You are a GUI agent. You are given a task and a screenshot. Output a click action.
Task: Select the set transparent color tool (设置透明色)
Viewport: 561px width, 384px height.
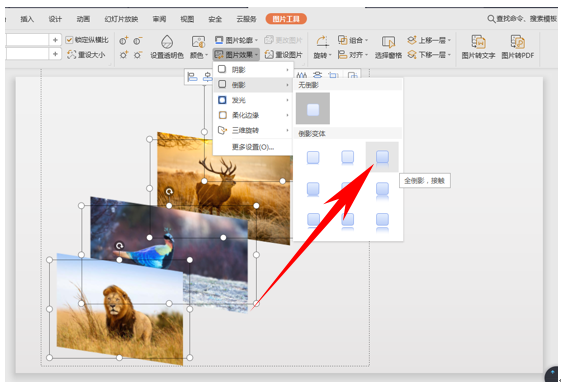pos(167,47)
